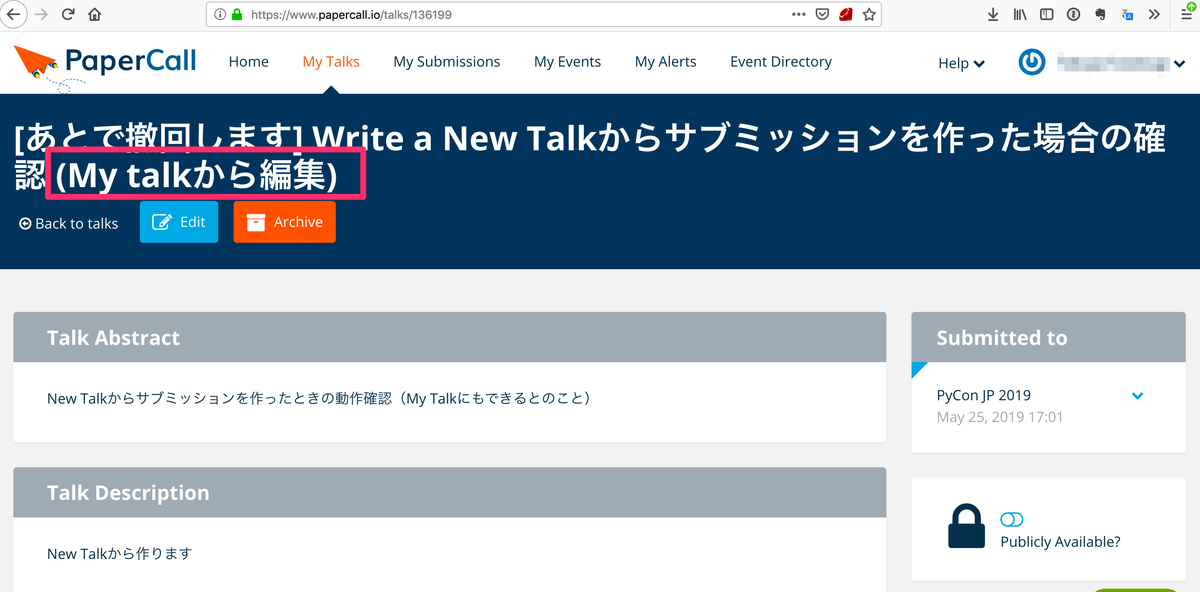Save the page to Pocket
The height and width of the screenshot is (592, 1200).
coord(822,15)
